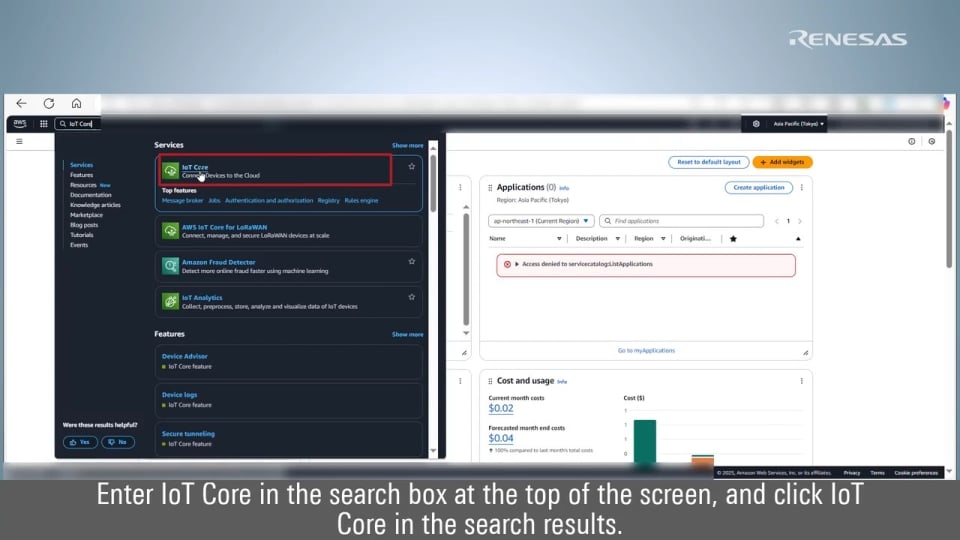Toggle the hamburger navigation menu

[19, 141]
